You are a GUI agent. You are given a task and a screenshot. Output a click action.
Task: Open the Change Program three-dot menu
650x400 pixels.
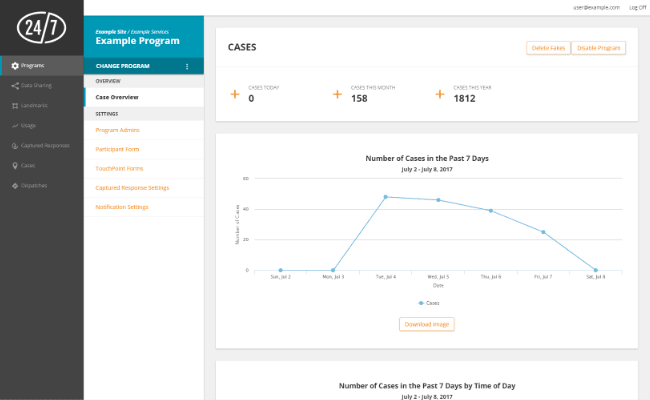[187, 66]
